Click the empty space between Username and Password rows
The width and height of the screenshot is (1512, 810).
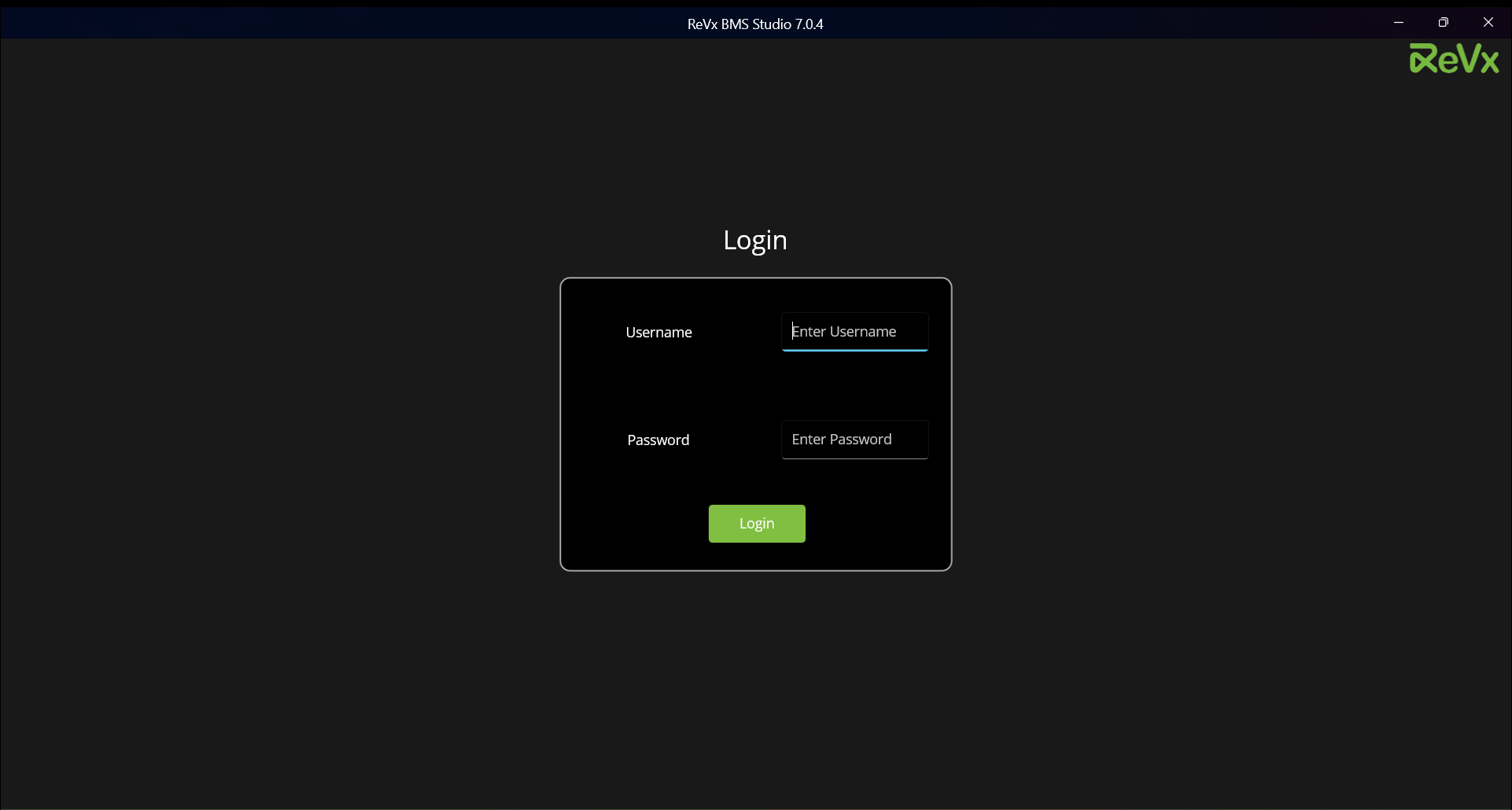[x=755, y=385]
